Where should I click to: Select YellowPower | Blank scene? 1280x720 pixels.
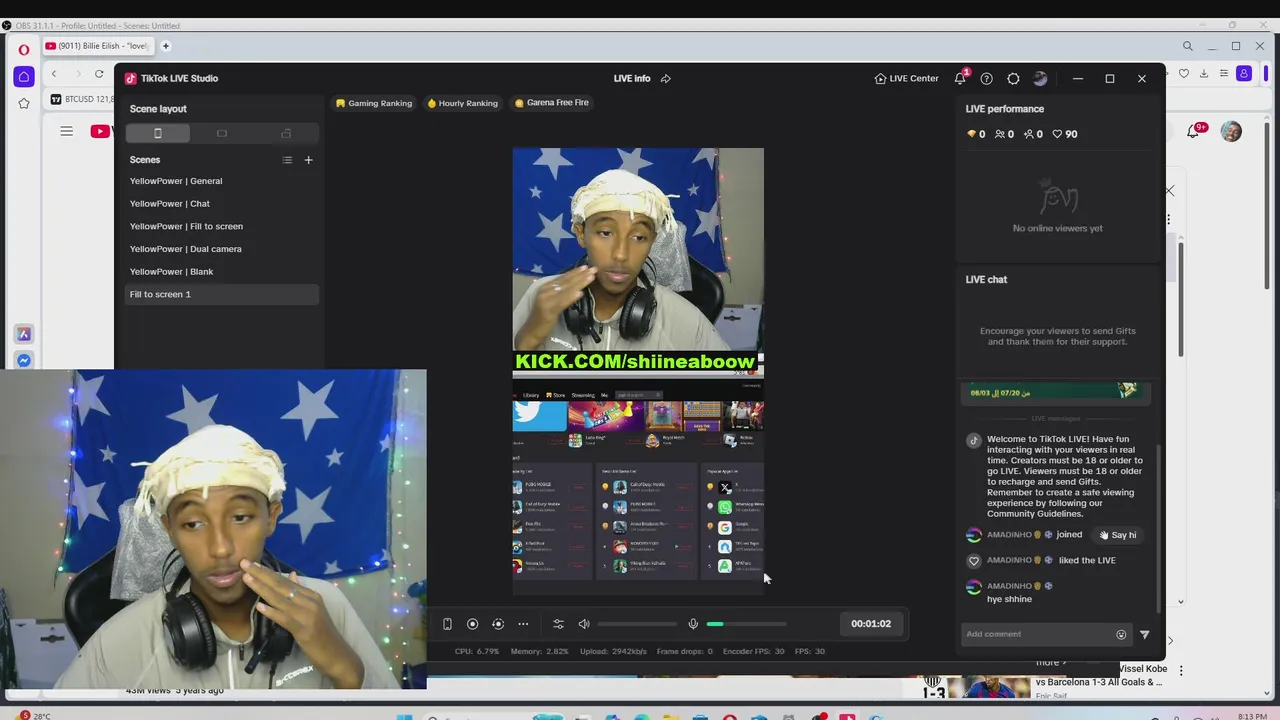(x=222, y=272)
